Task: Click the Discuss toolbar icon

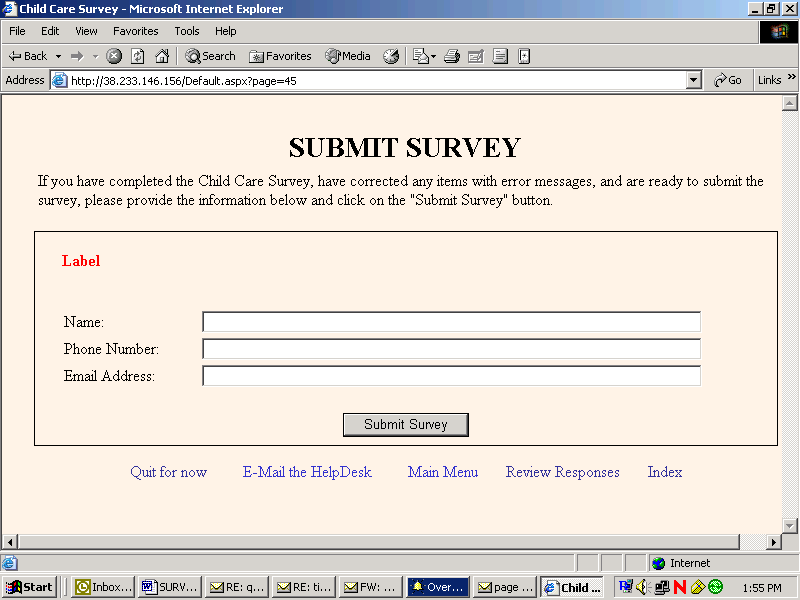Action: coord(500,56)
